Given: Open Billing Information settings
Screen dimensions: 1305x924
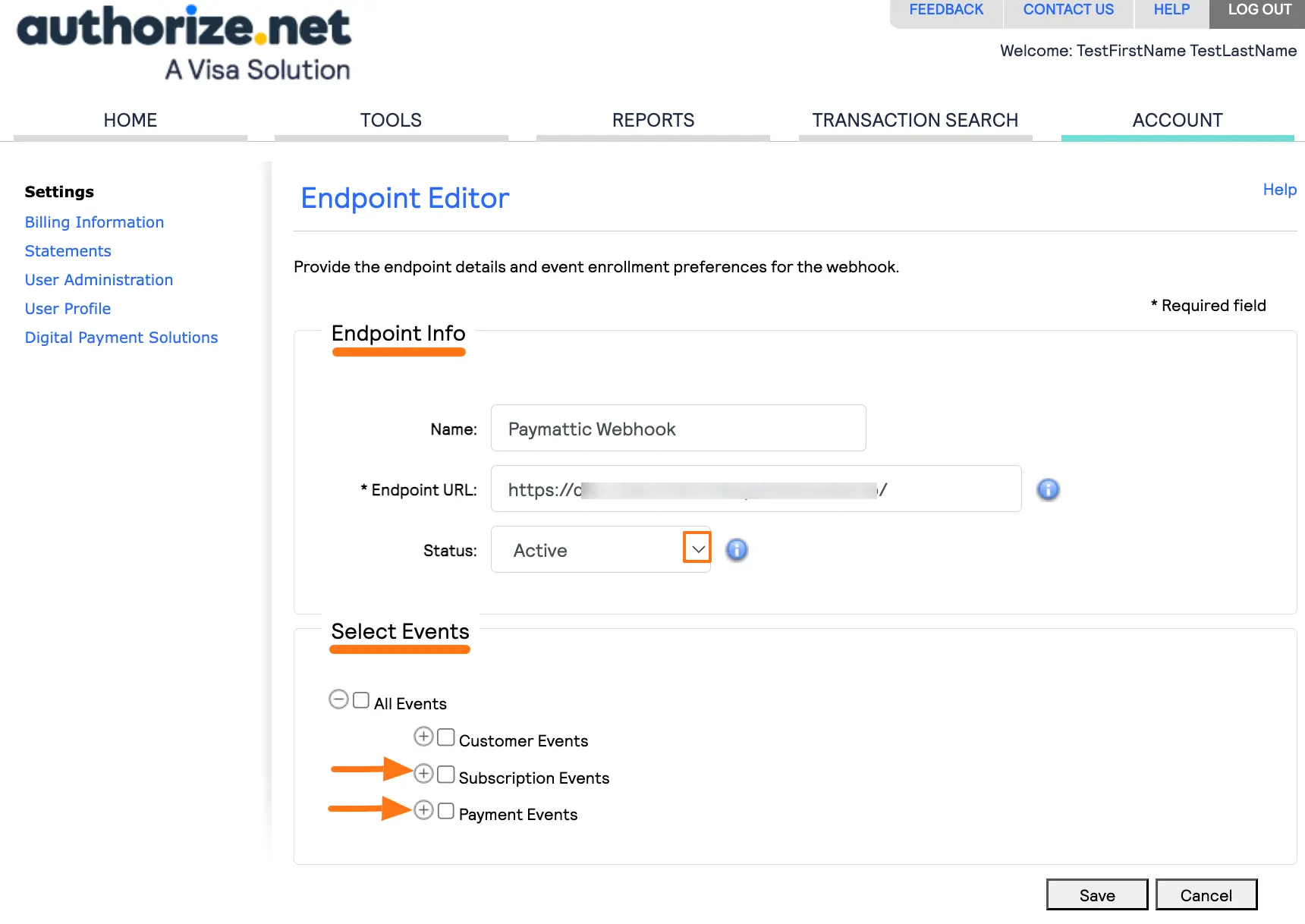Looking at the screenshot, I should click(x=94, y=222).
